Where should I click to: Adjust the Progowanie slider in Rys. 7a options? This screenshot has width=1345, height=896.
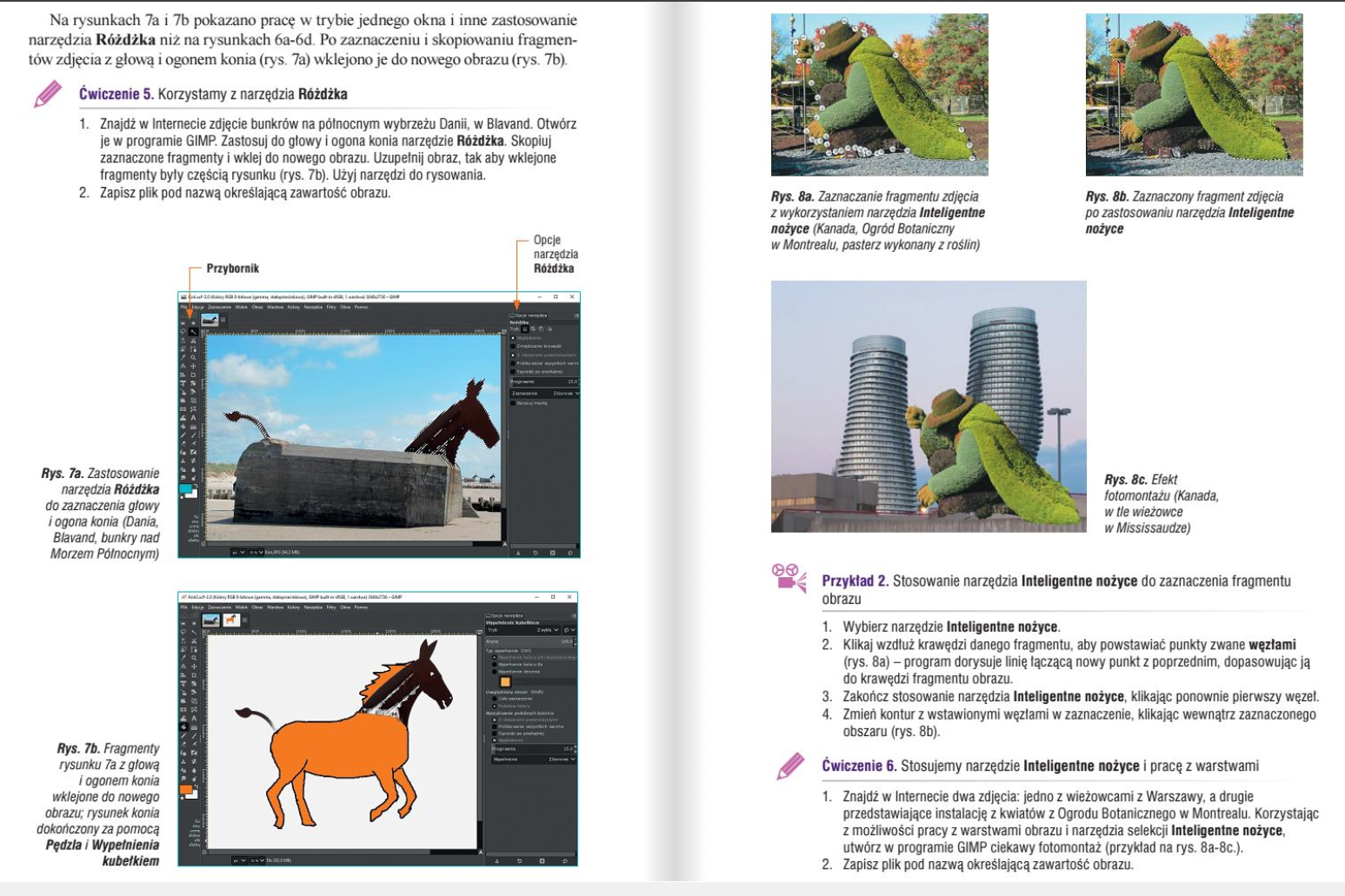tap(544, 382)
